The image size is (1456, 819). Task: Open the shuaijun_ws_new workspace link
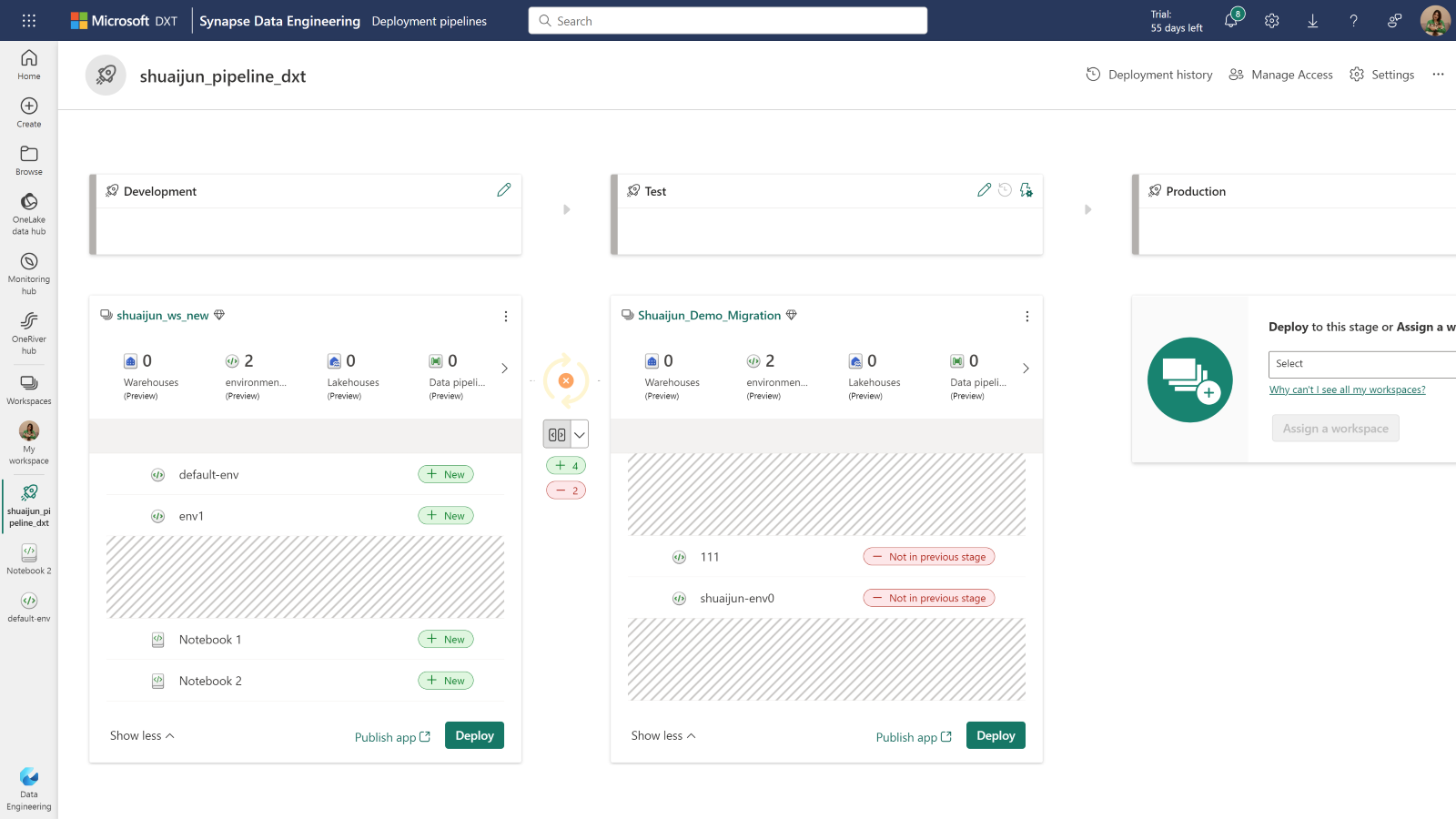tap(163, 316)
